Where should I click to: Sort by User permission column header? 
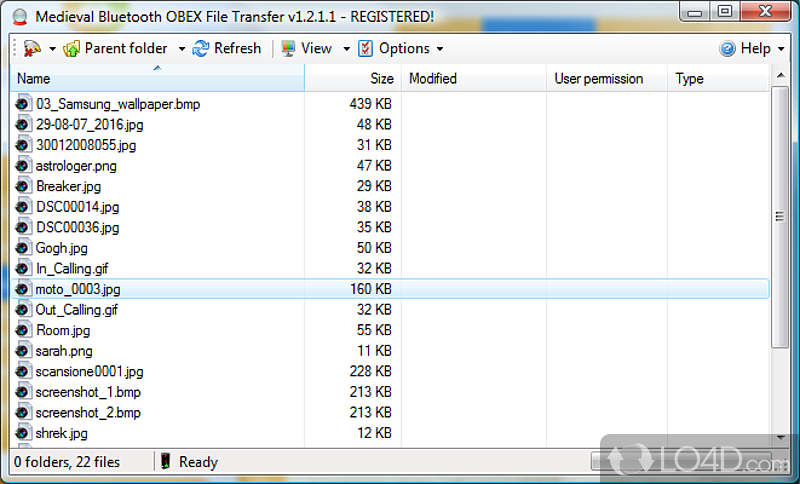[x=607, y=78]
